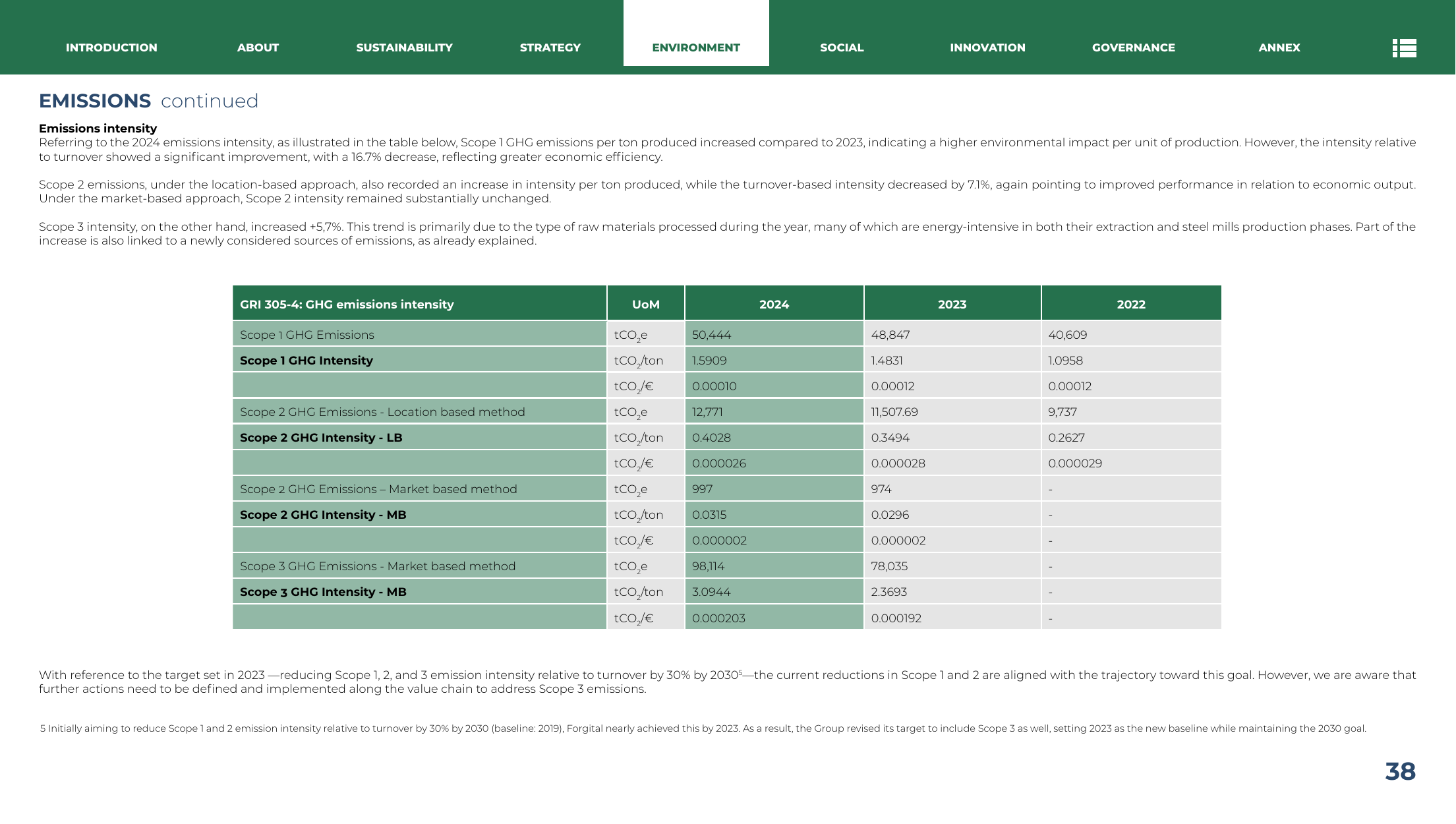Viewport: 1456px width, 824px height.
Task: Switch to the Sustainability tab
Action: click(404, 47)
